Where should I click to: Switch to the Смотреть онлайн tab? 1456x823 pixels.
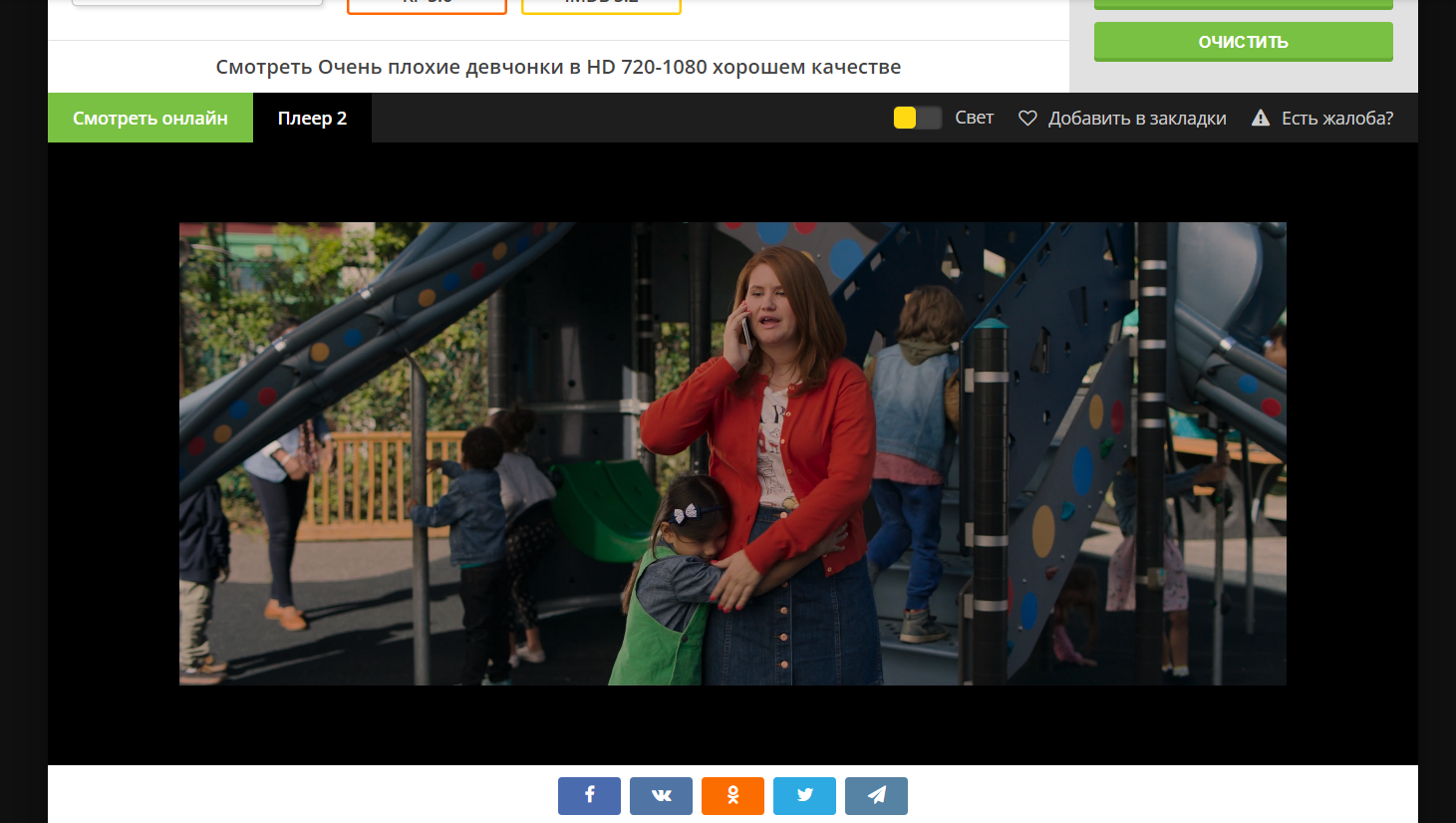150,118
